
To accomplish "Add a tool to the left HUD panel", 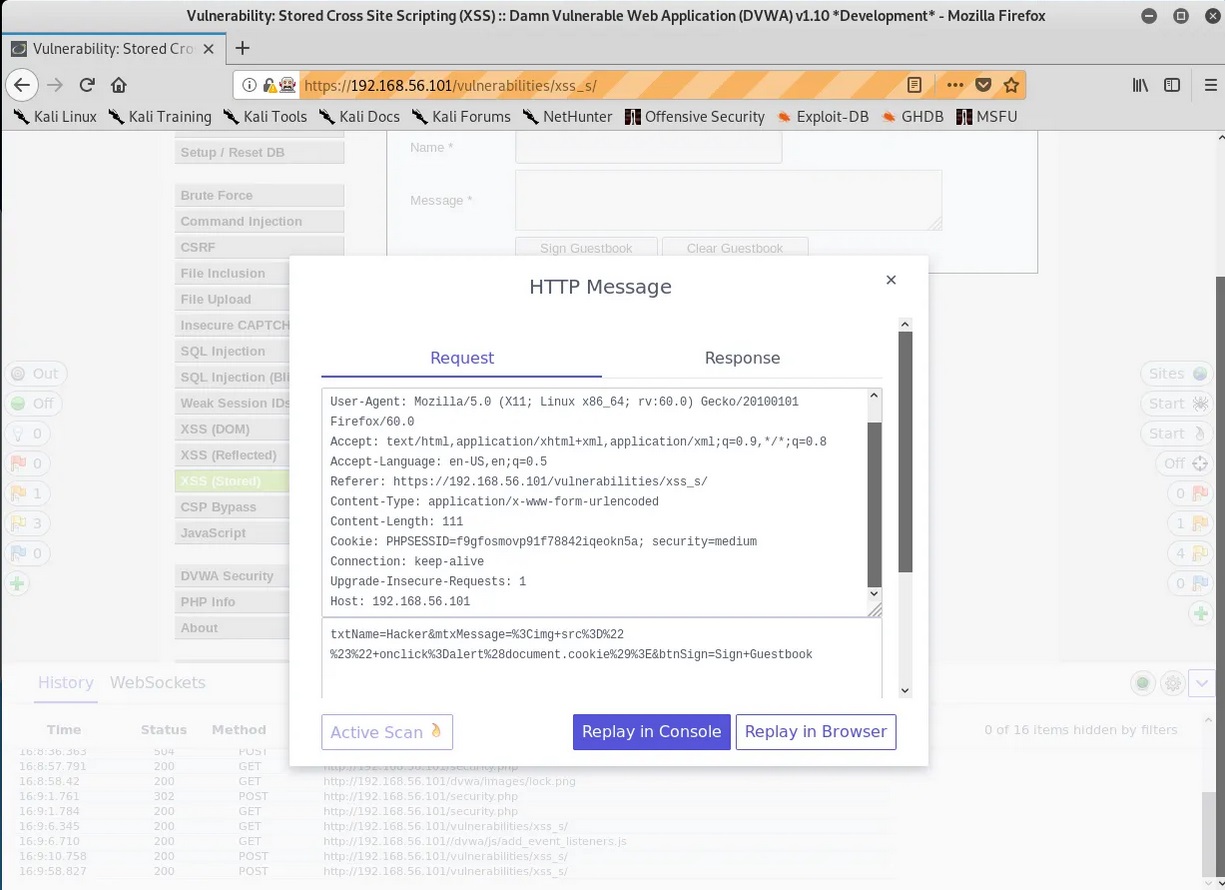I will pos(17,583).
